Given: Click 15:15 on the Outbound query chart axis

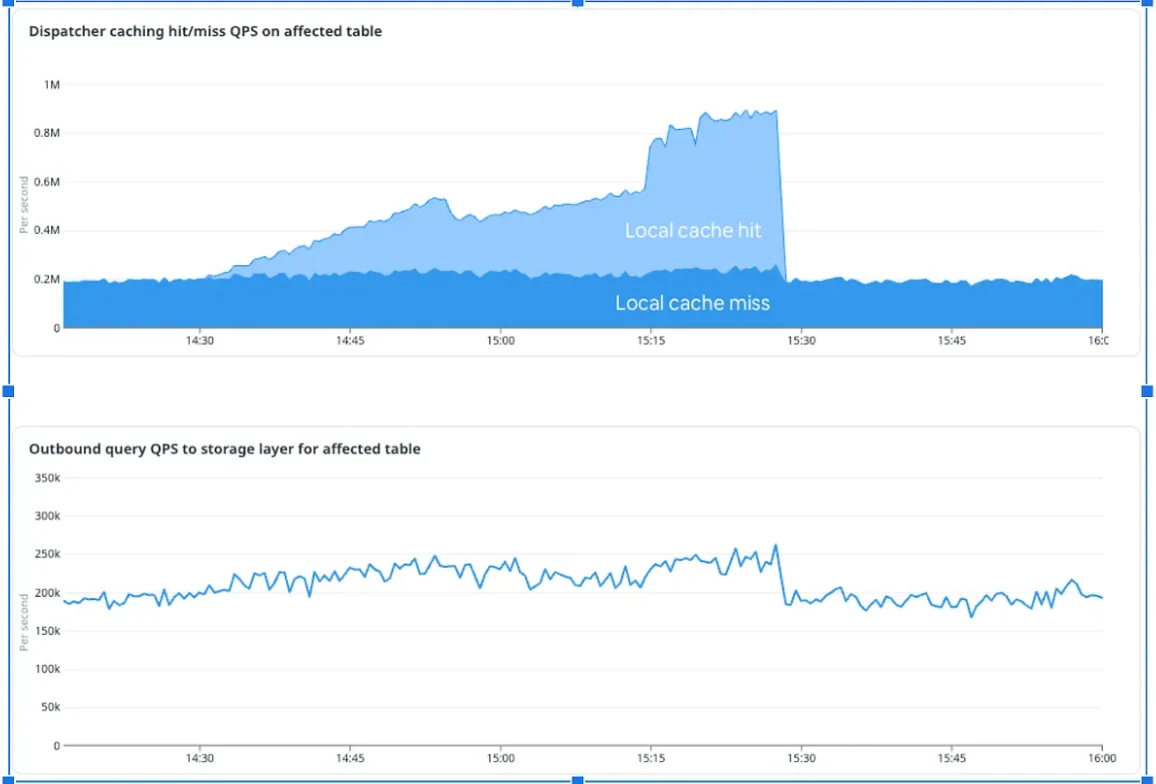Looking at the screenshot, I should [651, 758].
